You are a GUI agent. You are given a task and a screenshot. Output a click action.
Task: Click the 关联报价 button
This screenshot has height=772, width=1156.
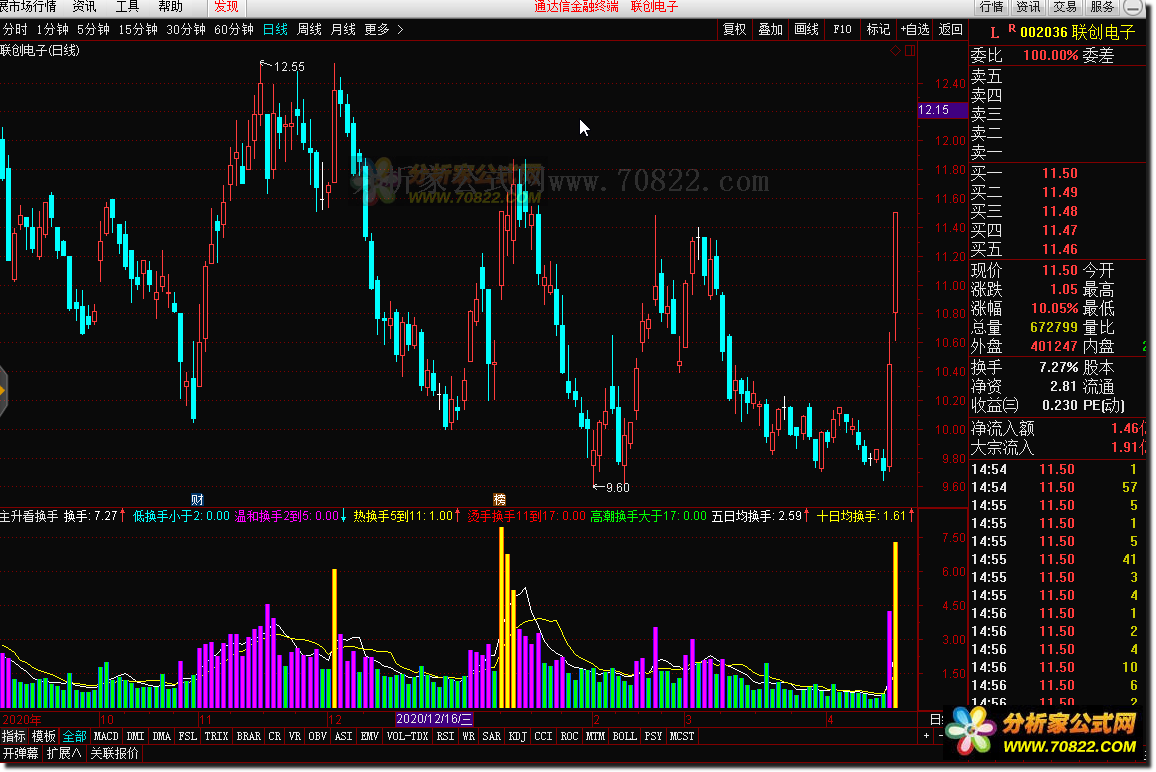pos(114,754)
